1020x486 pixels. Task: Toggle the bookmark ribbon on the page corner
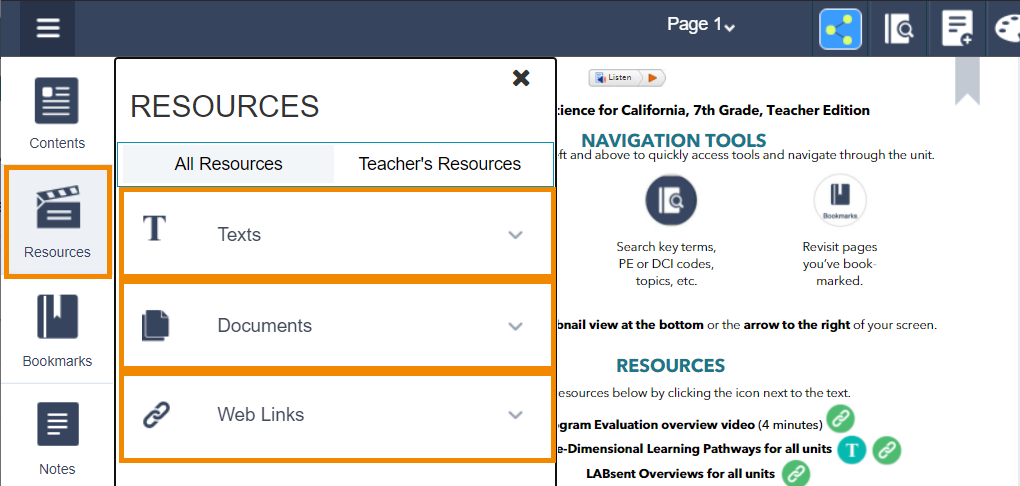(967, 80)
